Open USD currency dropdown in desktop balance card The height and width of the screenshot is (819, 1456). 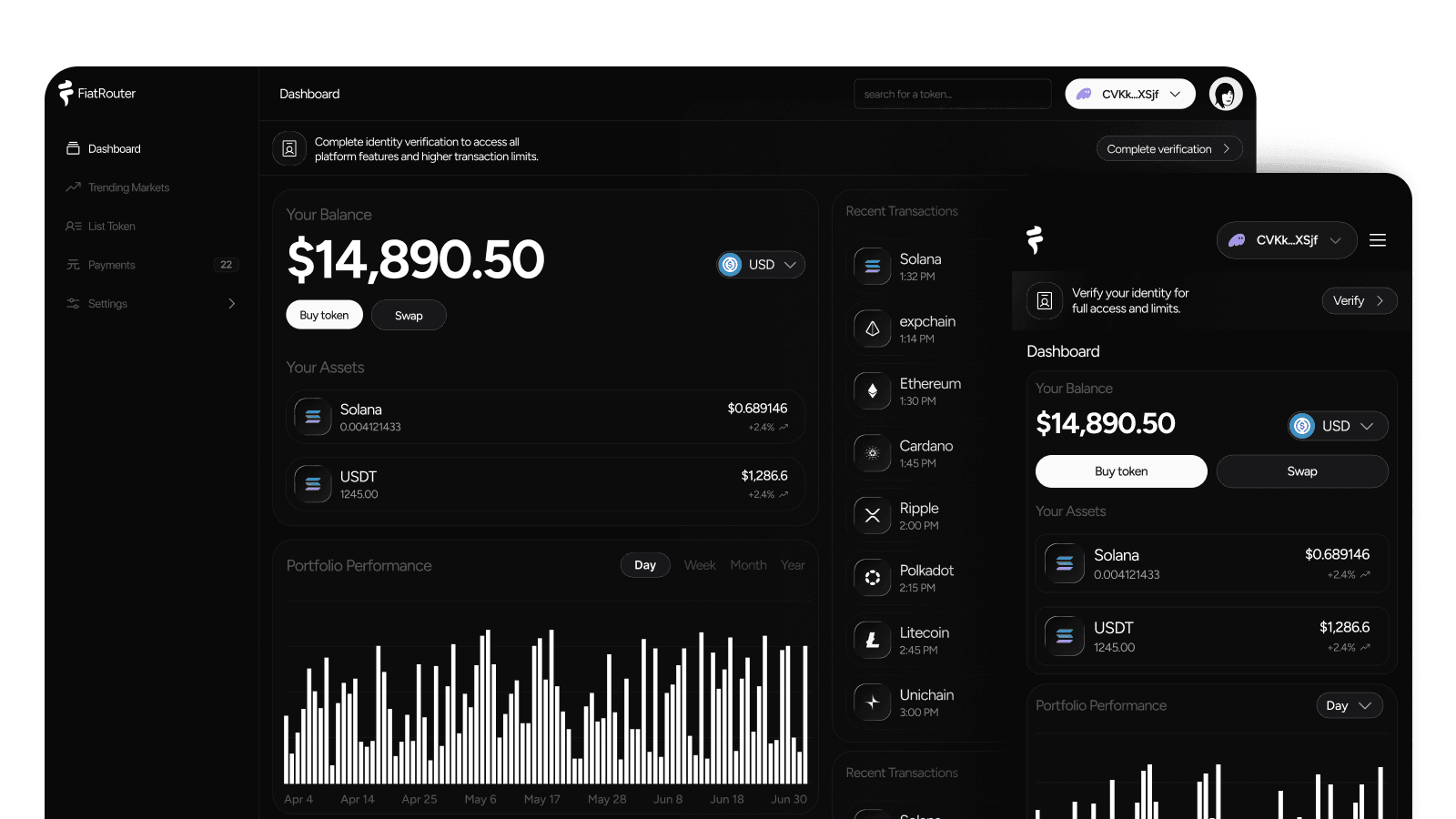[x=761, y=264]
